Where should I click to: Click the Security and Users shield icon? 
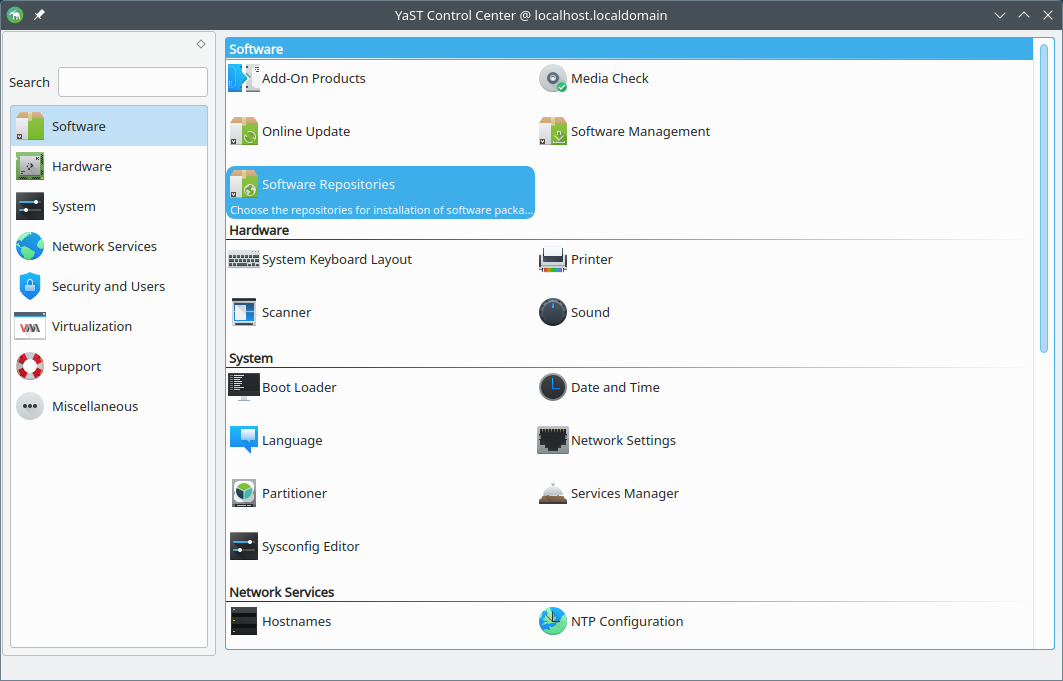(30, 286)
